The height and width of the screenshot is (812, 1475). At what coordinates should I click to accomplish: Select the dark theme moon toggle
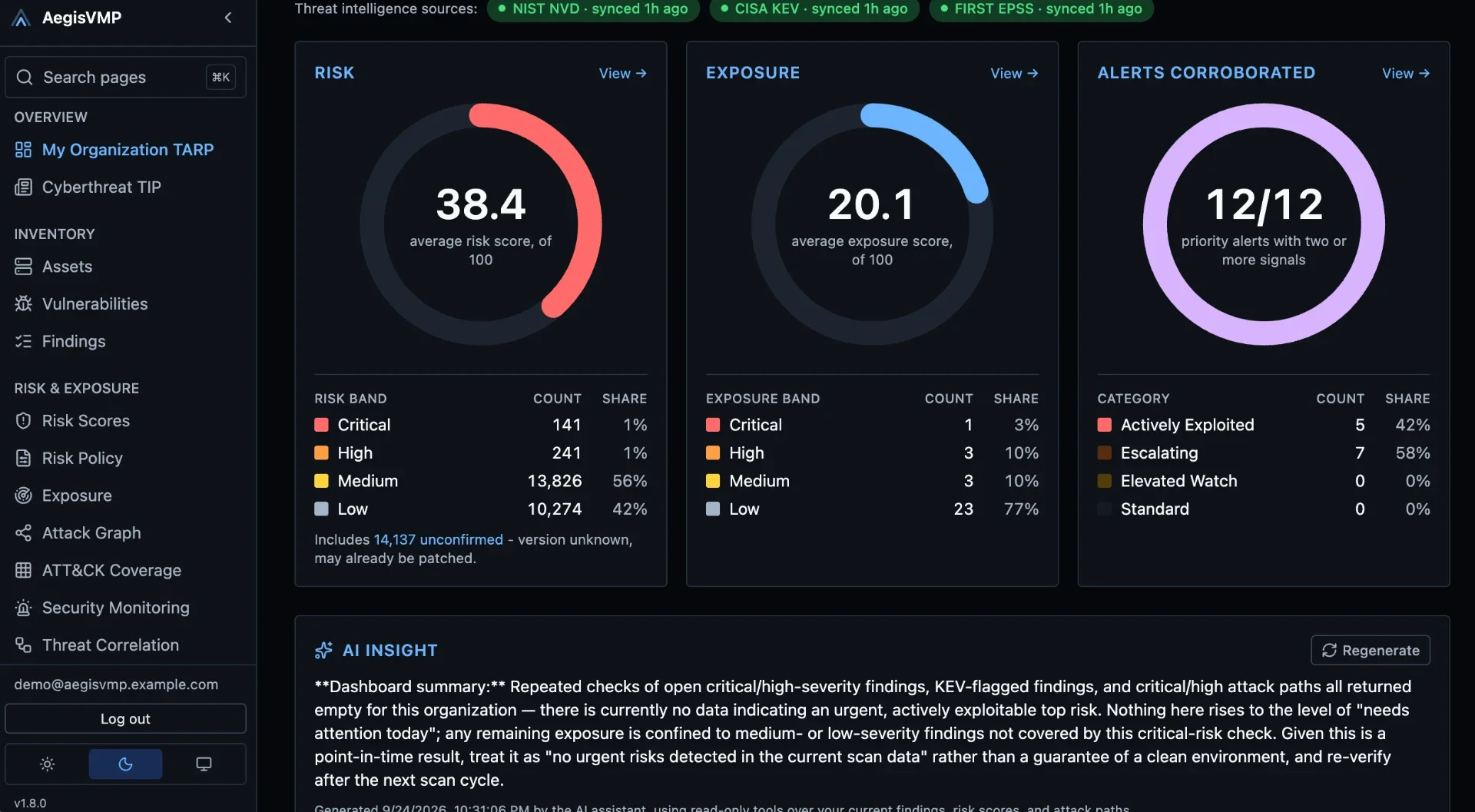[x=125, y=764]
